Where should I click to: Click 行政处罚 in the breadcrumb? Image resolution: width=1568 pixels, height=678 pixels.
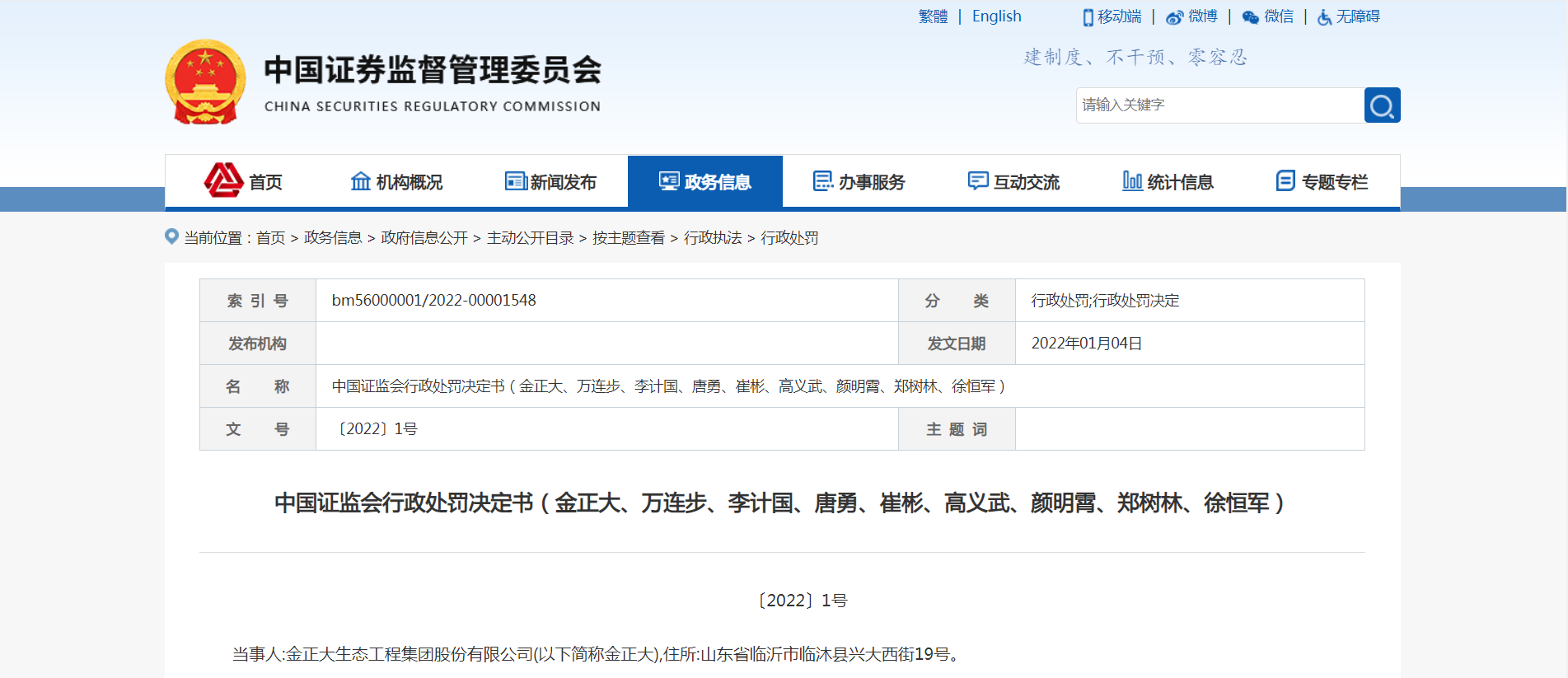789,238
